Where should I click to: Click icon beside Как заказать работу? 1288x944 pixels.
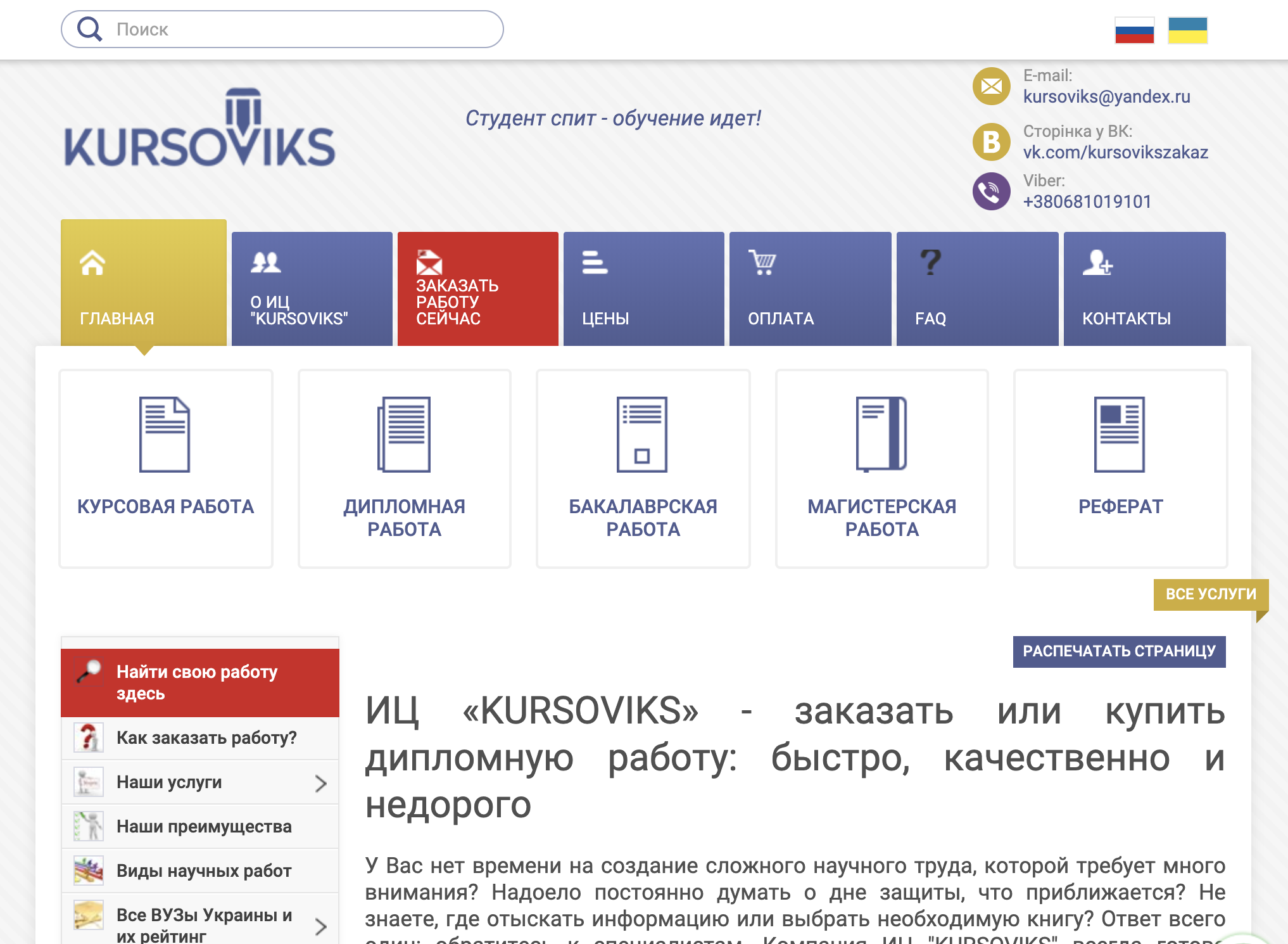point(89,738)
